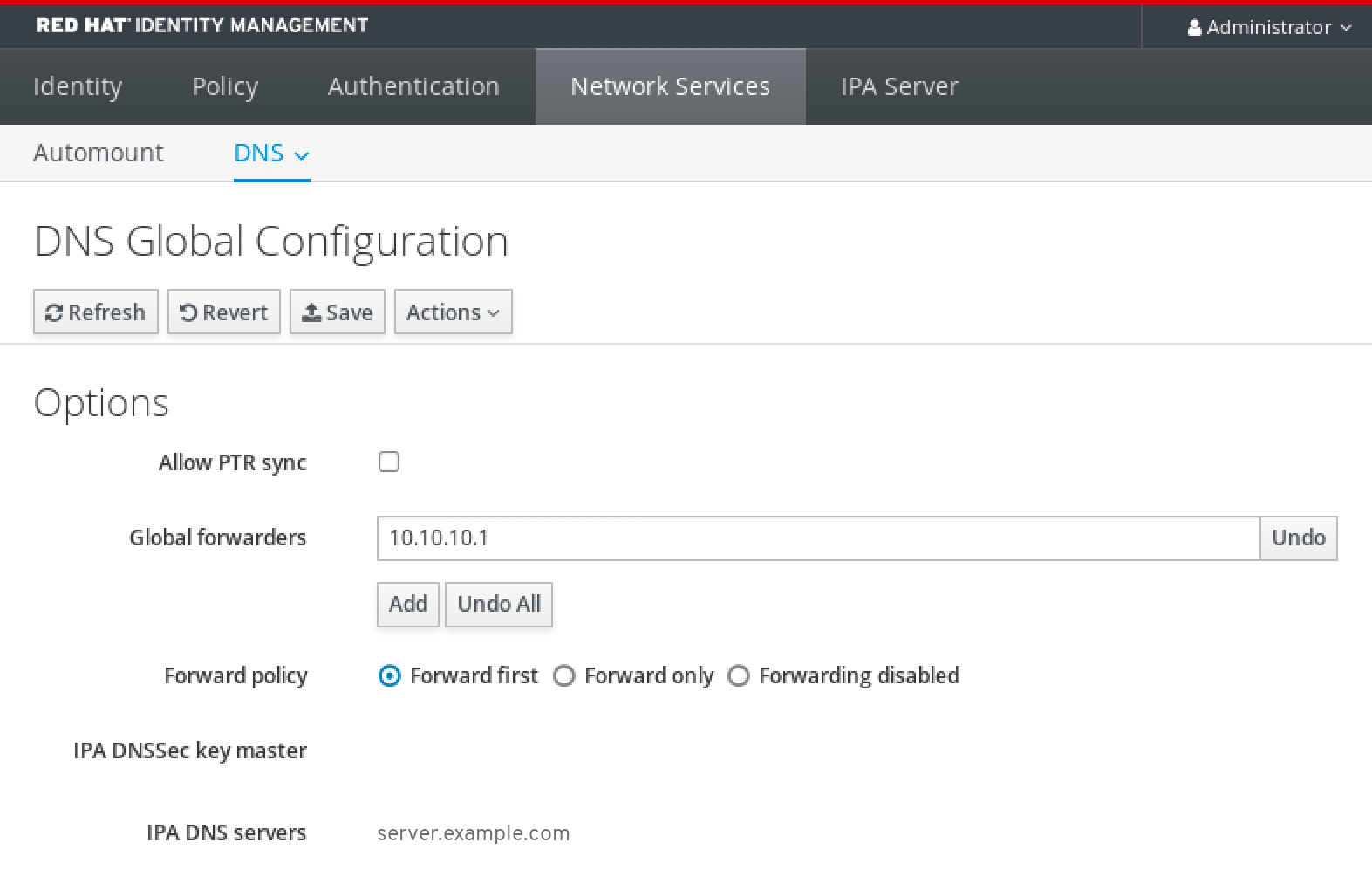Screen dimensions: 1372x870
Task: Go to the Authentication tab
Action: (x=413, y=86)
